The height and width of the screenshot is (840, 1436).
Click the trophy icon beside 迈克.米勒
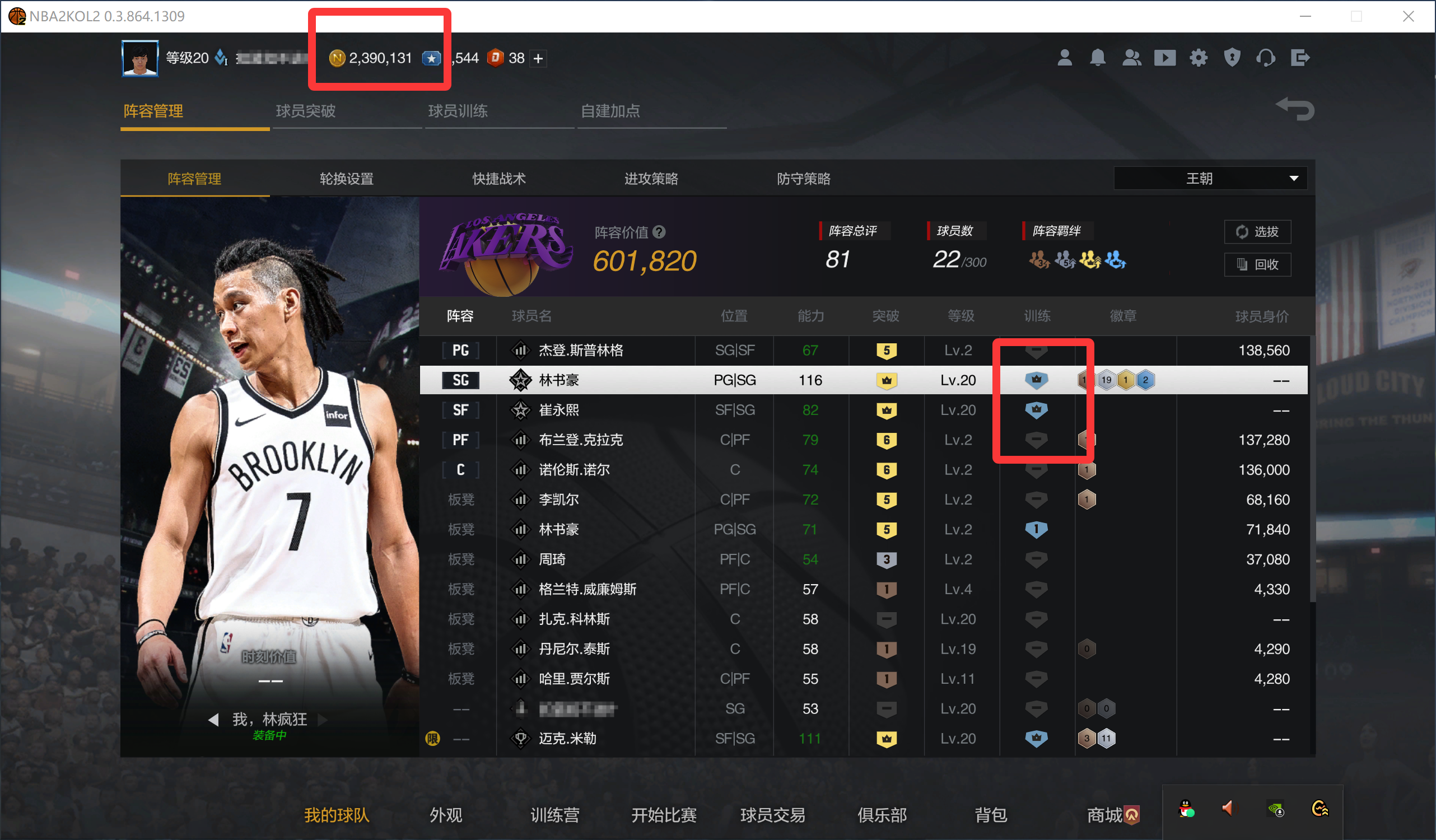(520, 739)
